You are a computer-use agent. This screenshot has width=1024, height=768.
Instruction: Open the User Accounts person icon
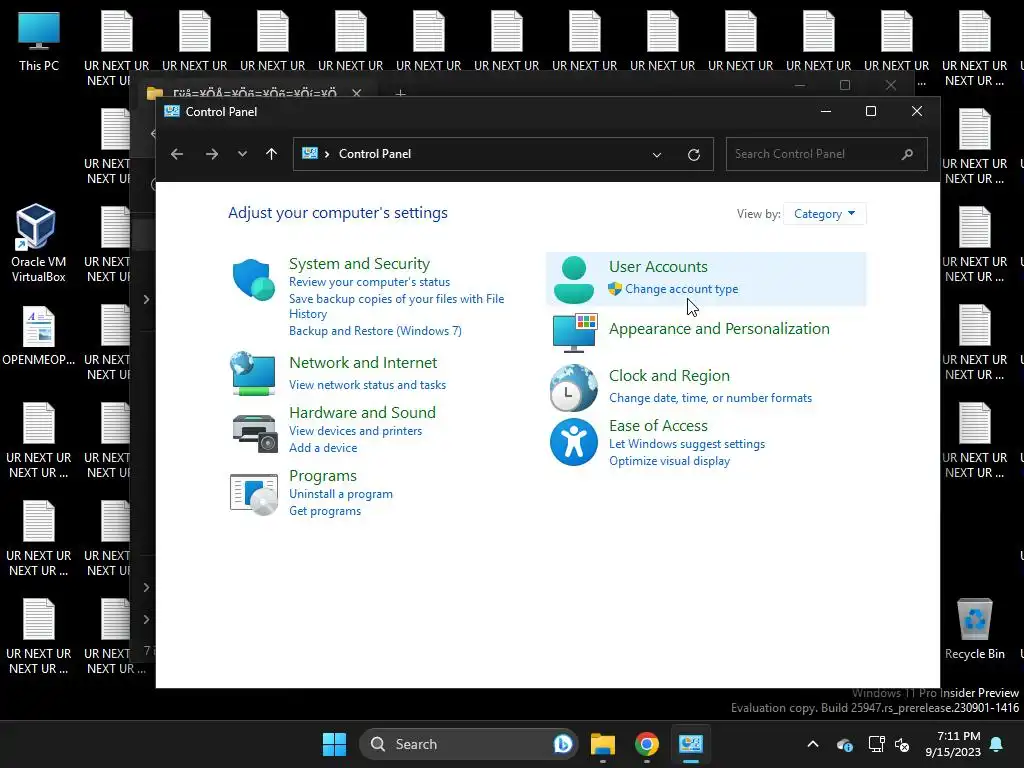[x=573, y=280]
